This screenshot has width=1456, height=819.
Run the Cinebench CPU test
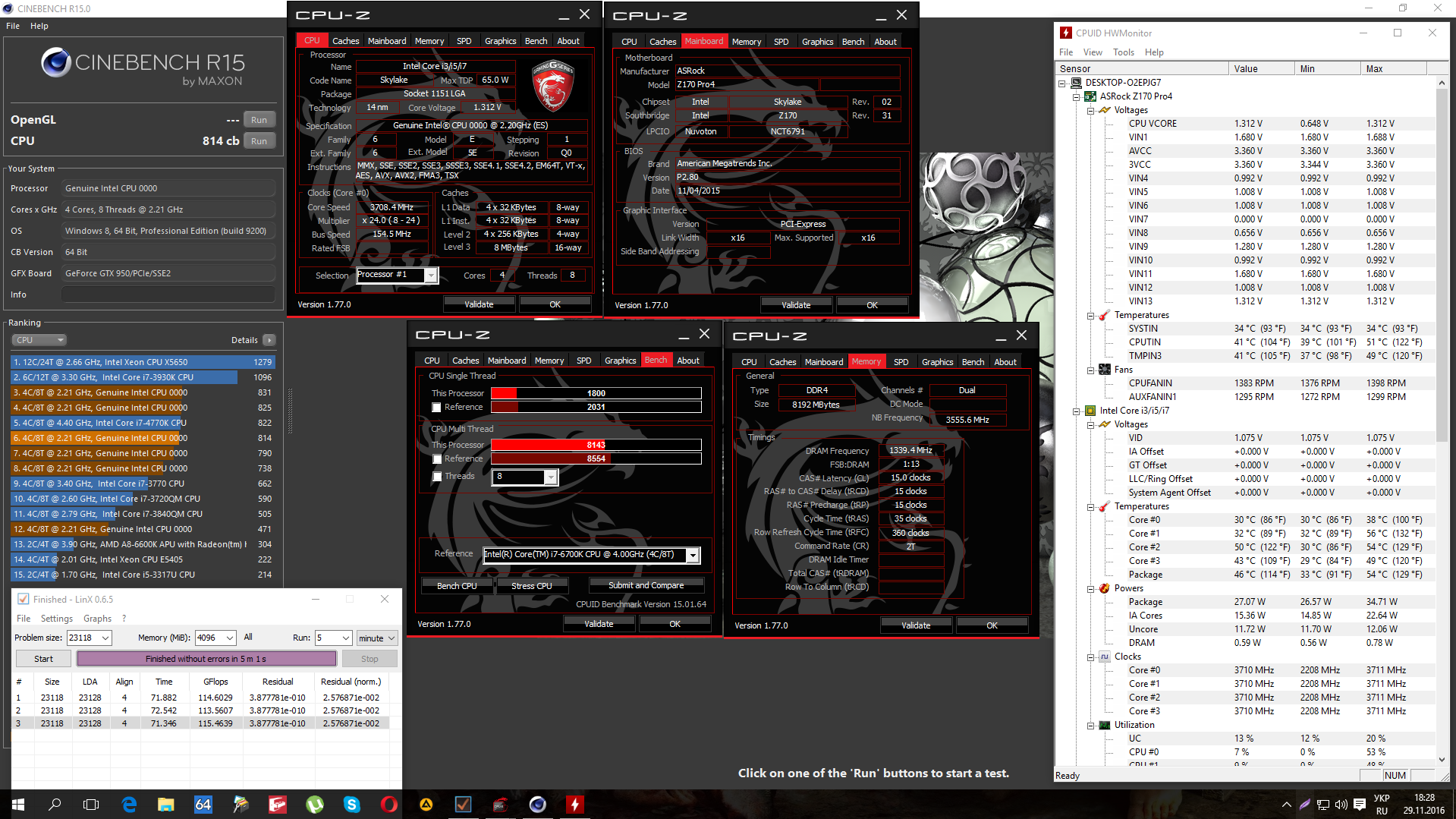259,141
